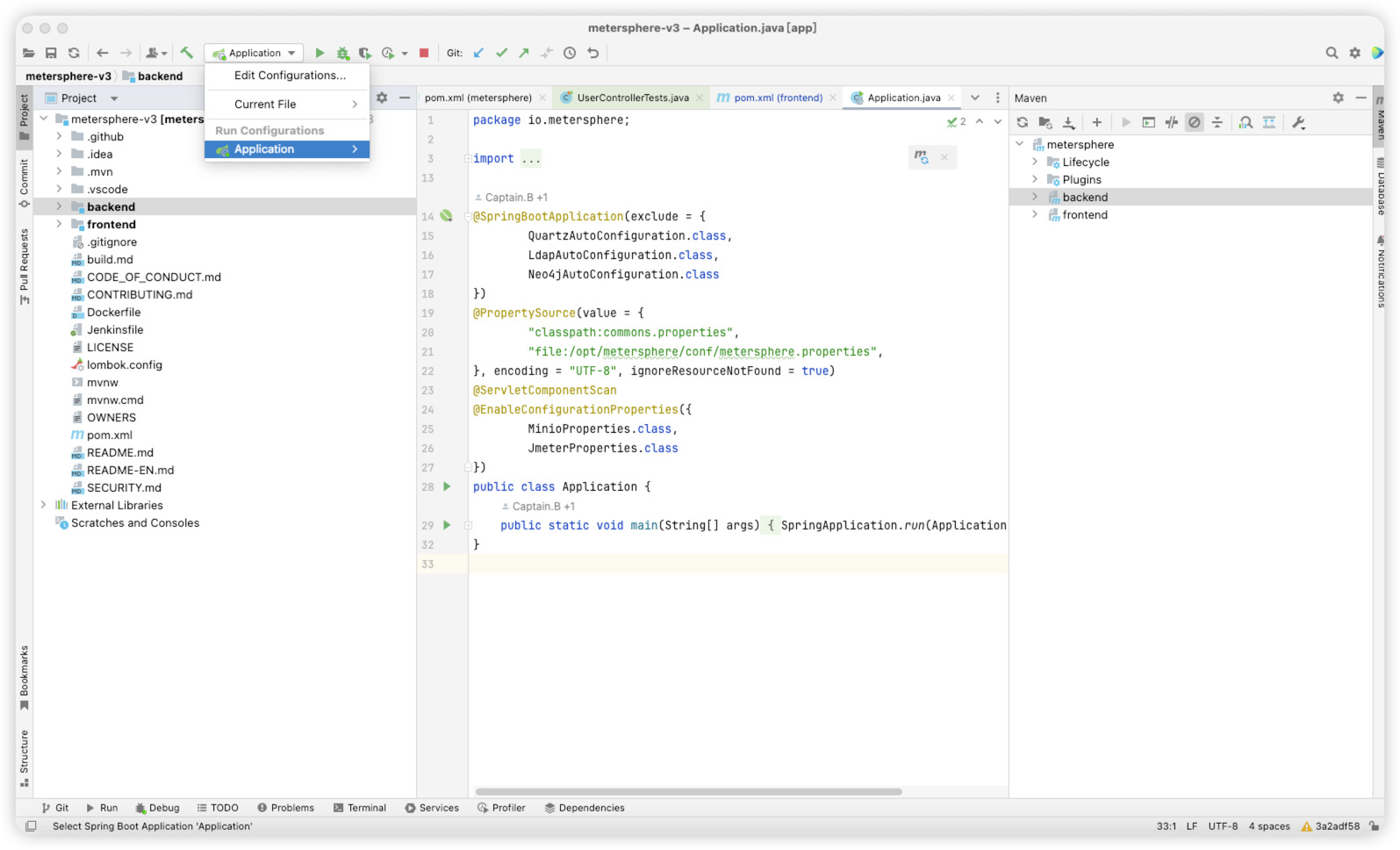Toggle Skip Tests mode in Maven
The width and height of the screenshot is (1400, 850).
tap(1195, 122)
